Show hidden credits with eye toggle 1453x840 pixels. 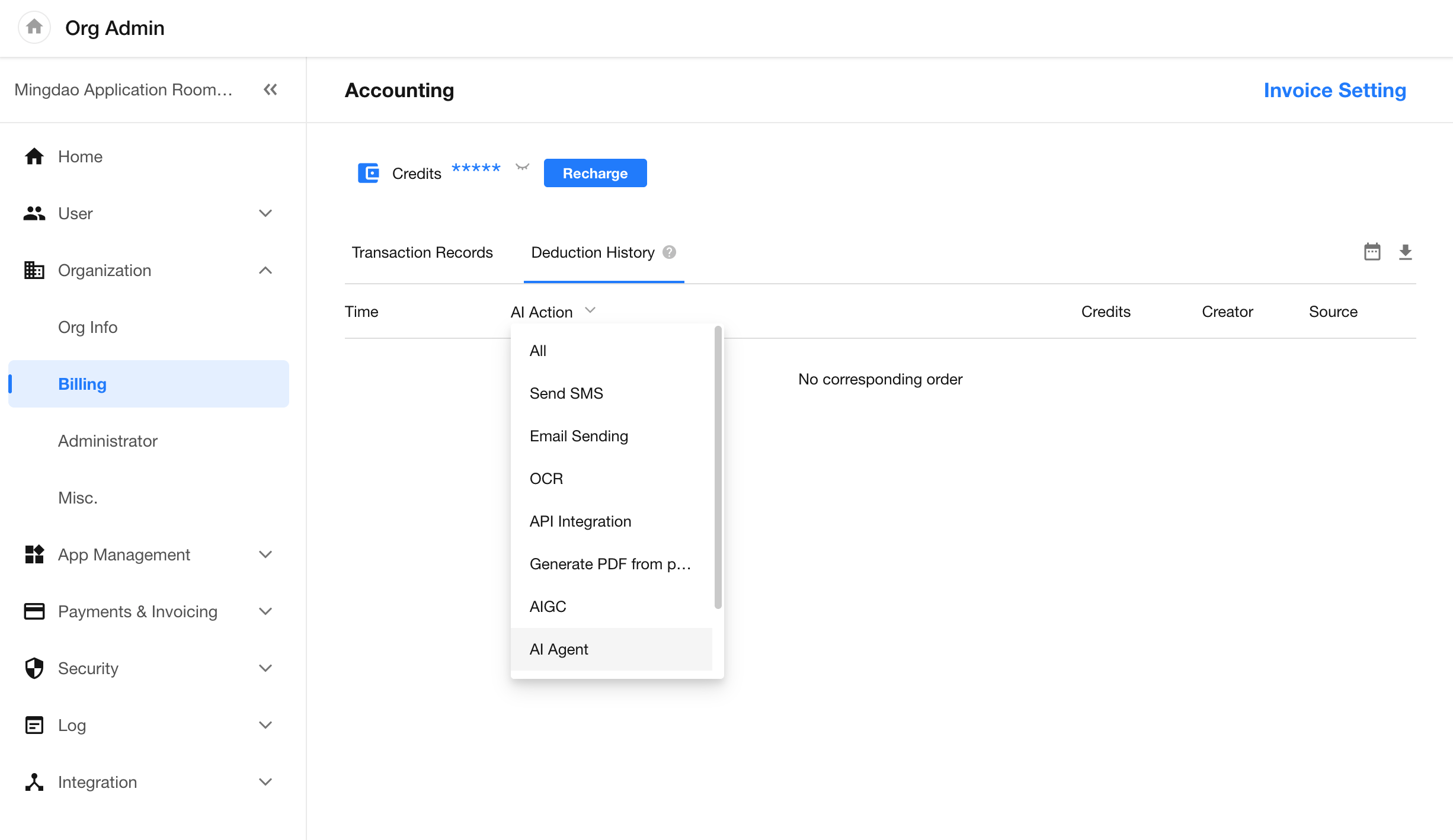(522, 168)
